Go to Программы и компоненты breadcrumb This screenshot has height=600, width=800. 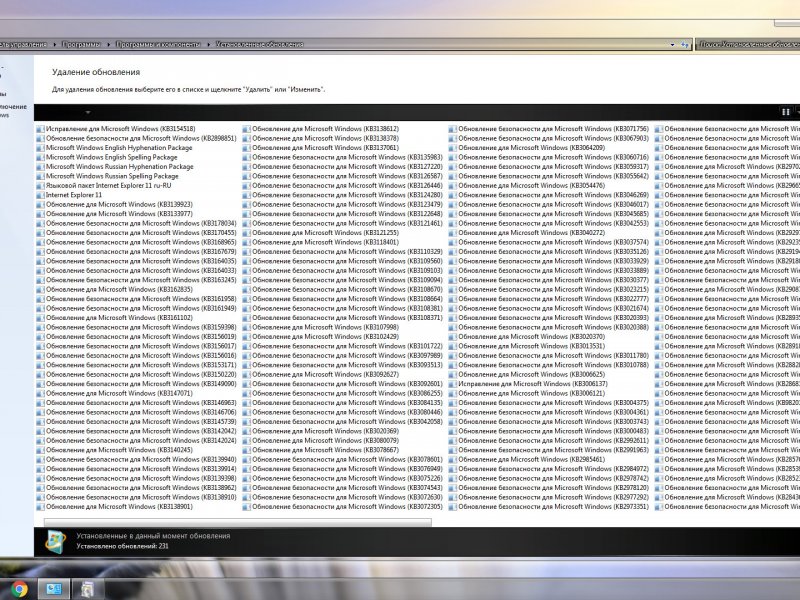click(158, 44)
